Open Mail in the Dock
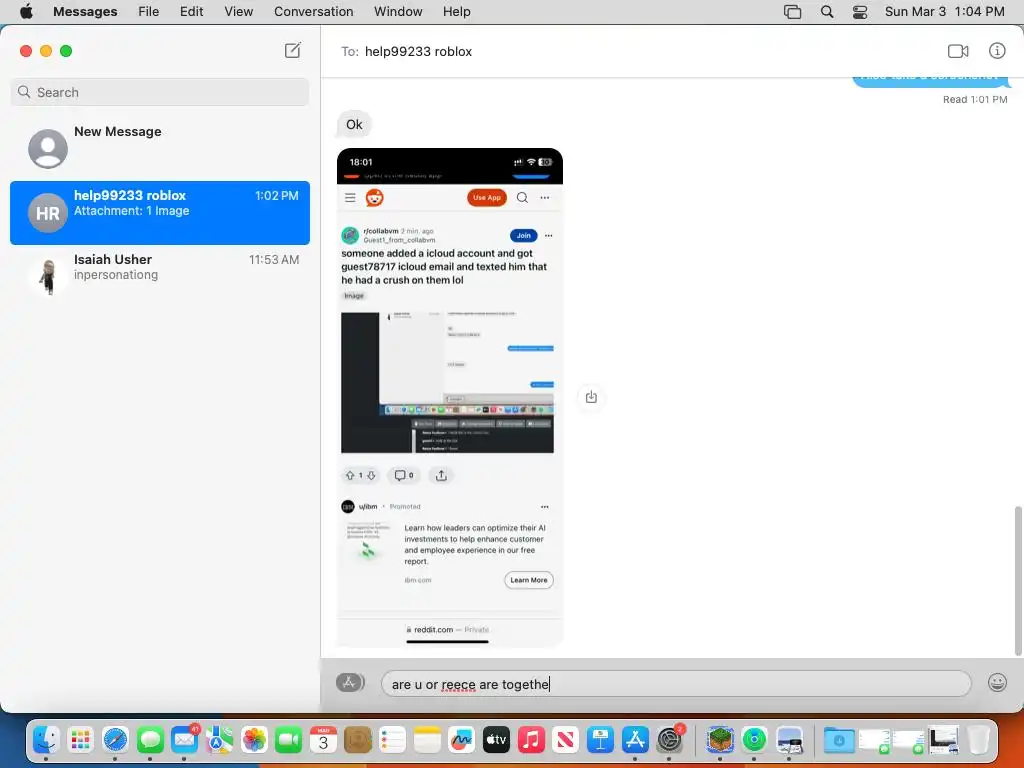This screenshot has width=1024, height=768. click(185, 739)
